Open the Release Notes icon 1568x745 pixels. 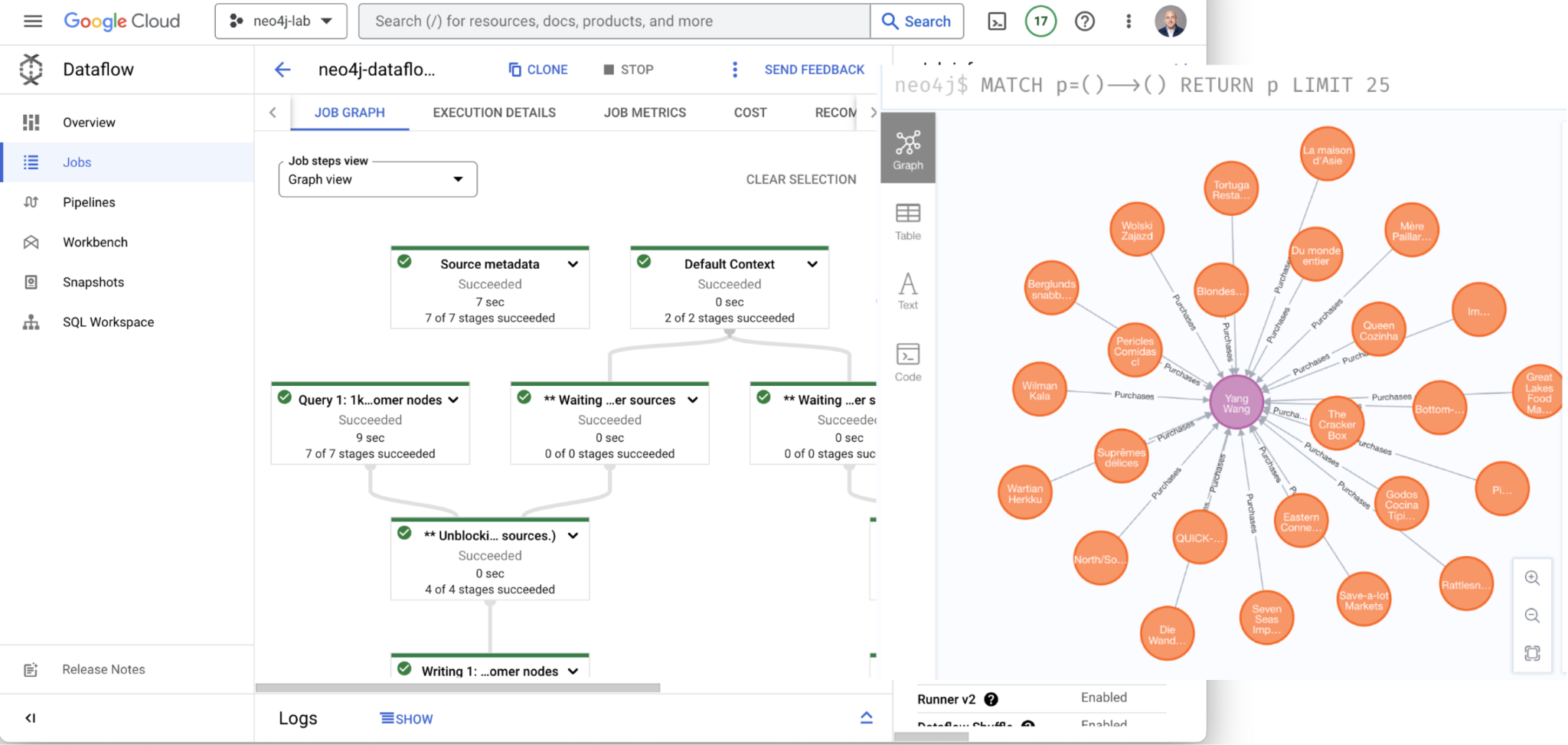31,670
